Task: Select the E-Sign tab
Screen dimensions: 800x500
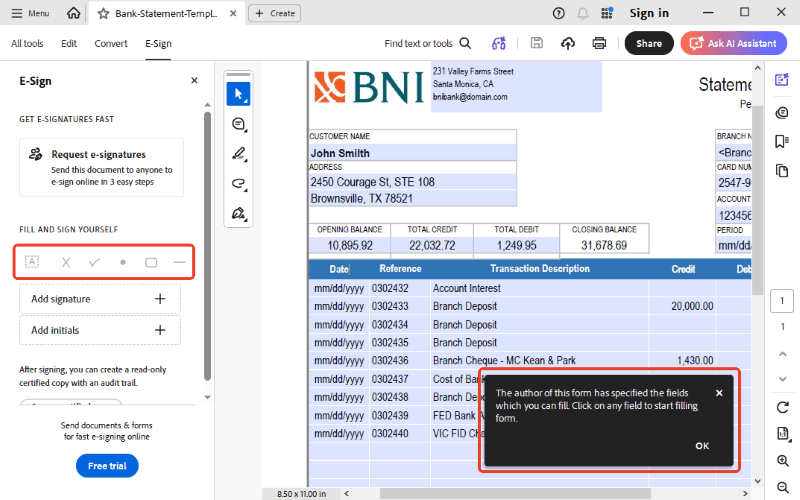Action: tap(158, 43)
